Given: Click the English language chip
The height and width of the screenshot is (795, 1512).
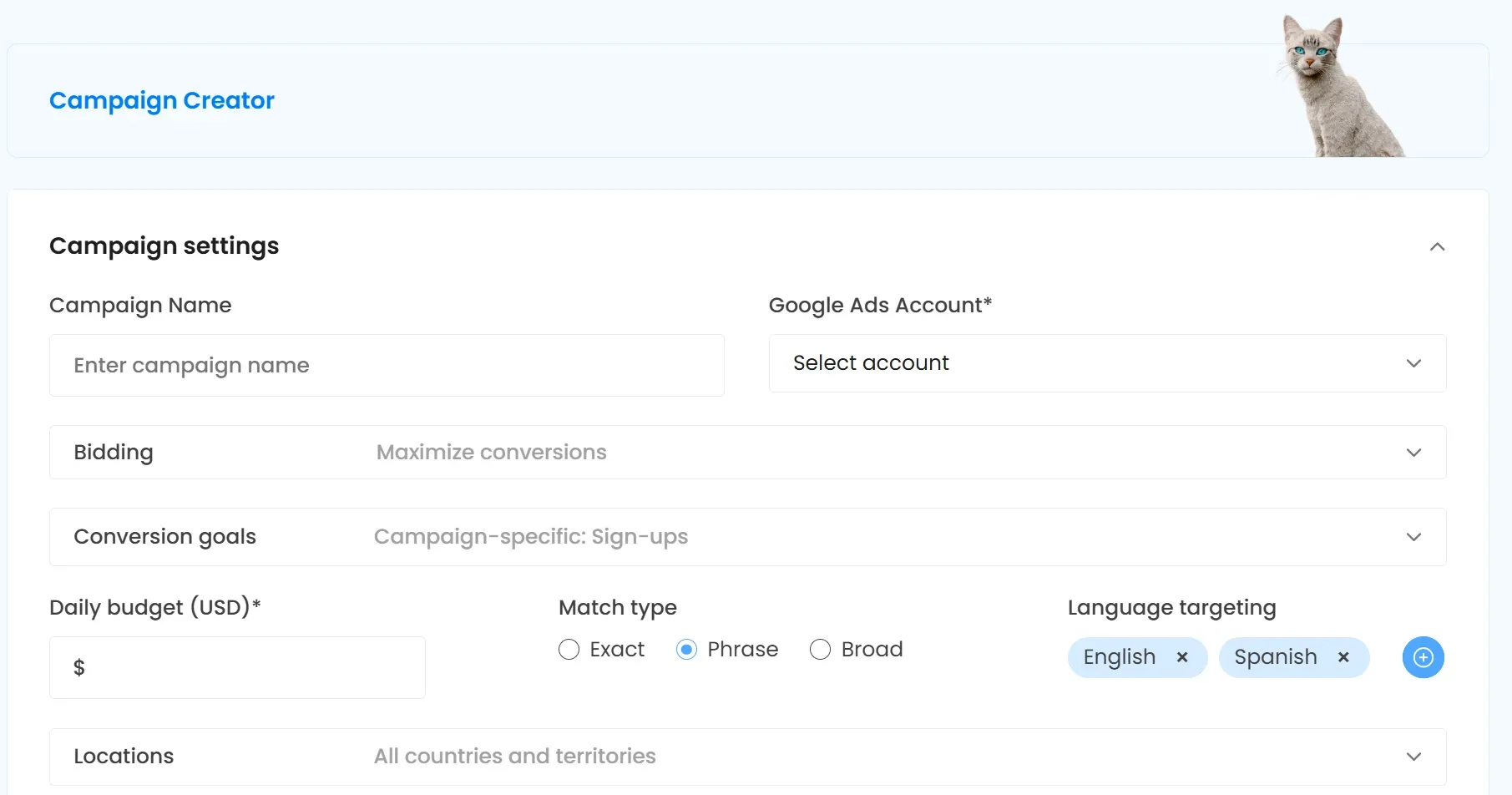Looking at the screenshot, I should pyautogui.click(x=1119, y=657).
